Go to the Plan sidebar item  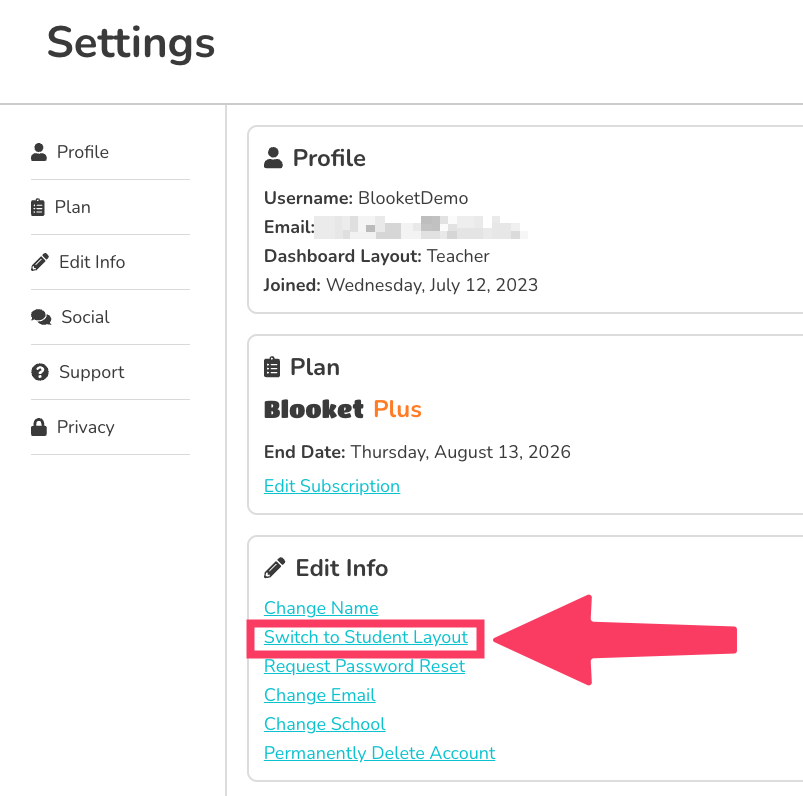click(x=72, y=207)
